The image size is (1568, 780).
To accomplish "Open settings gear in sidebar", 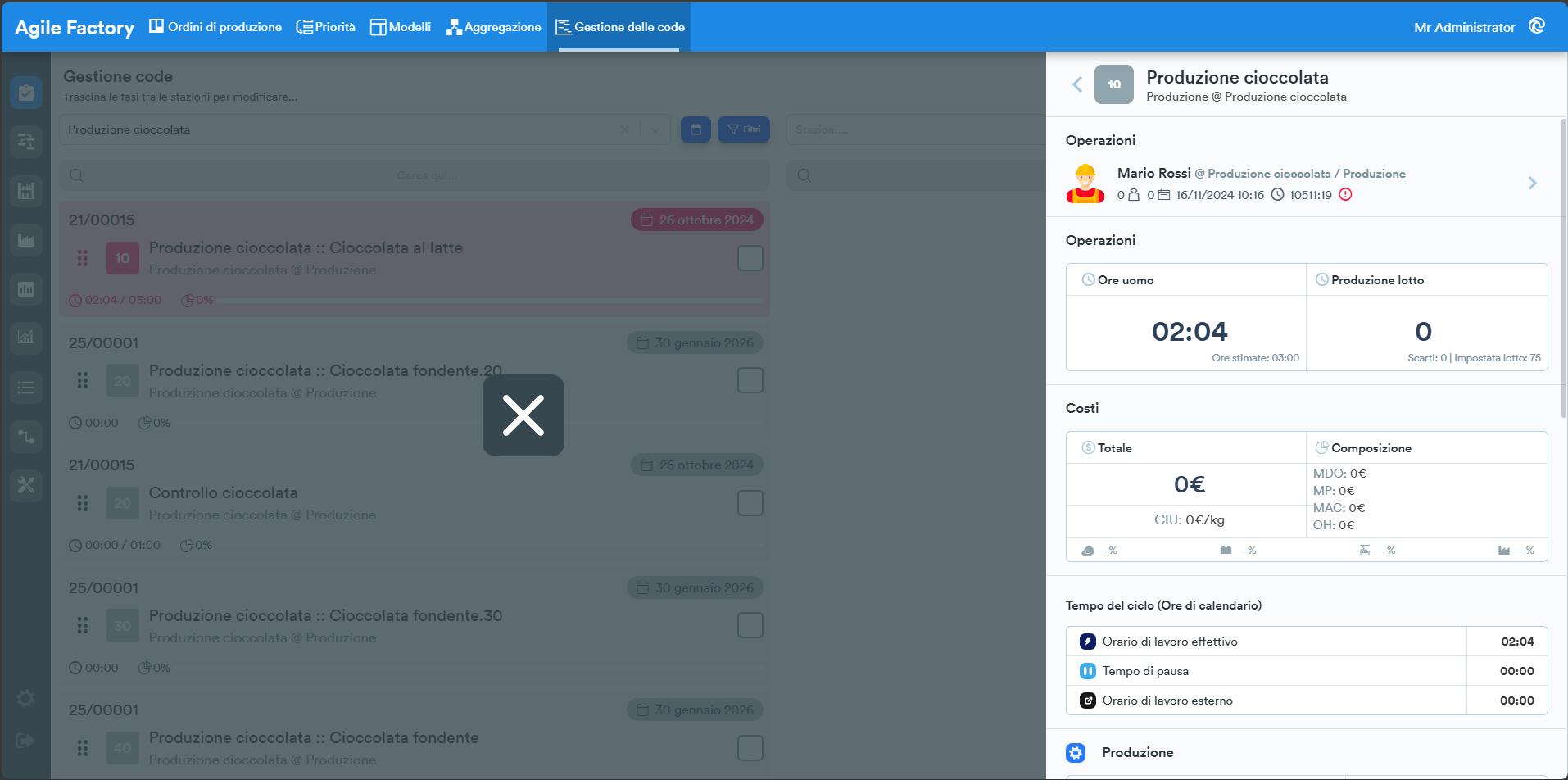I will pos(25,698).
